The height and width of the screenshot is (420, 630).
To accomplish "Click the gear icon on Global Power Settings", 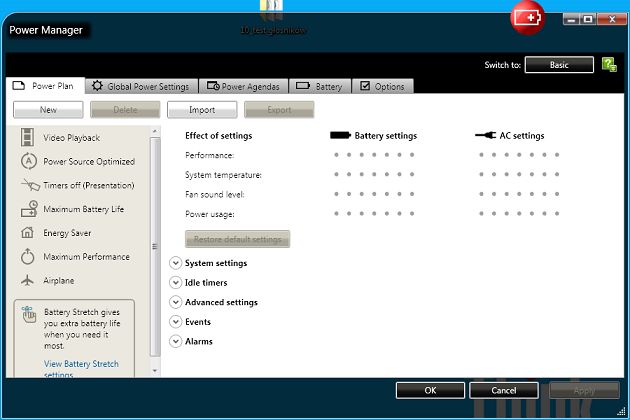I will tap(97, 86).
